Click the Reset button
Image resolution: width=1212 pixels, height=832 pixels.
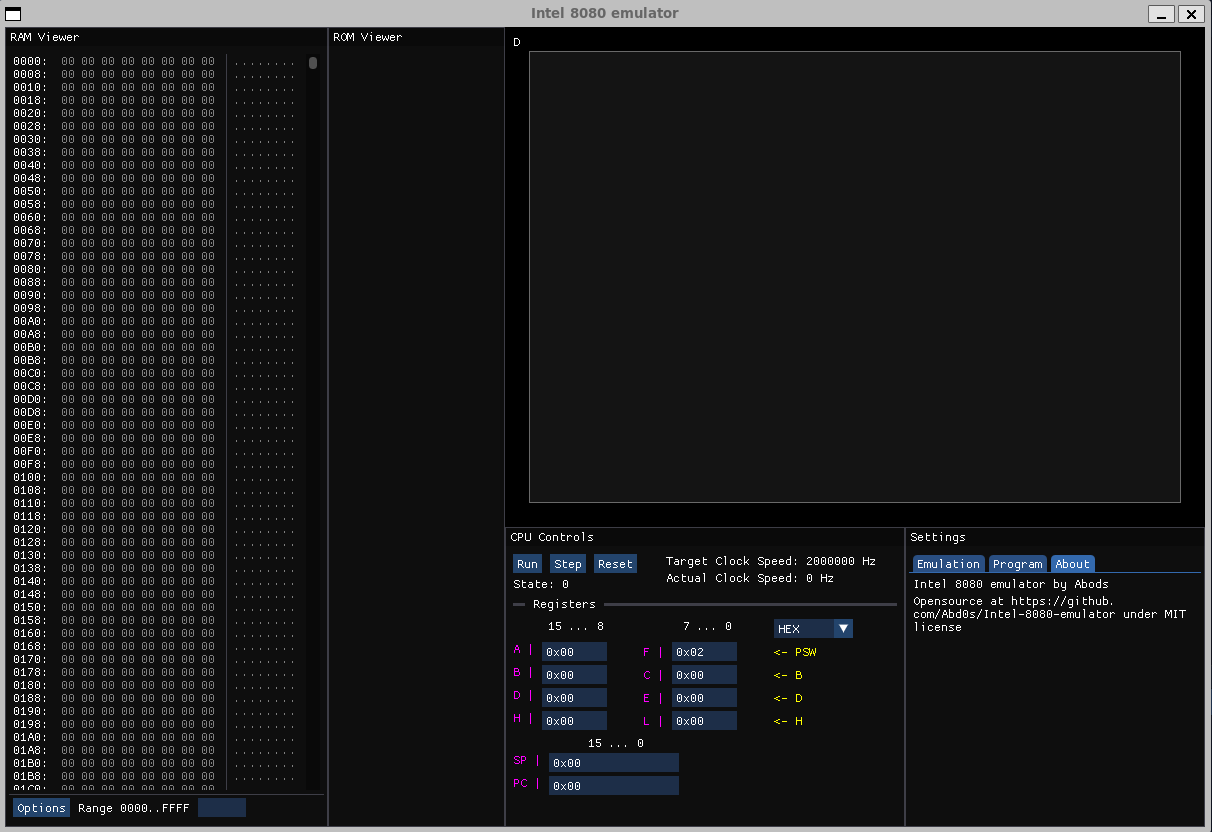[x=615, y=564]
